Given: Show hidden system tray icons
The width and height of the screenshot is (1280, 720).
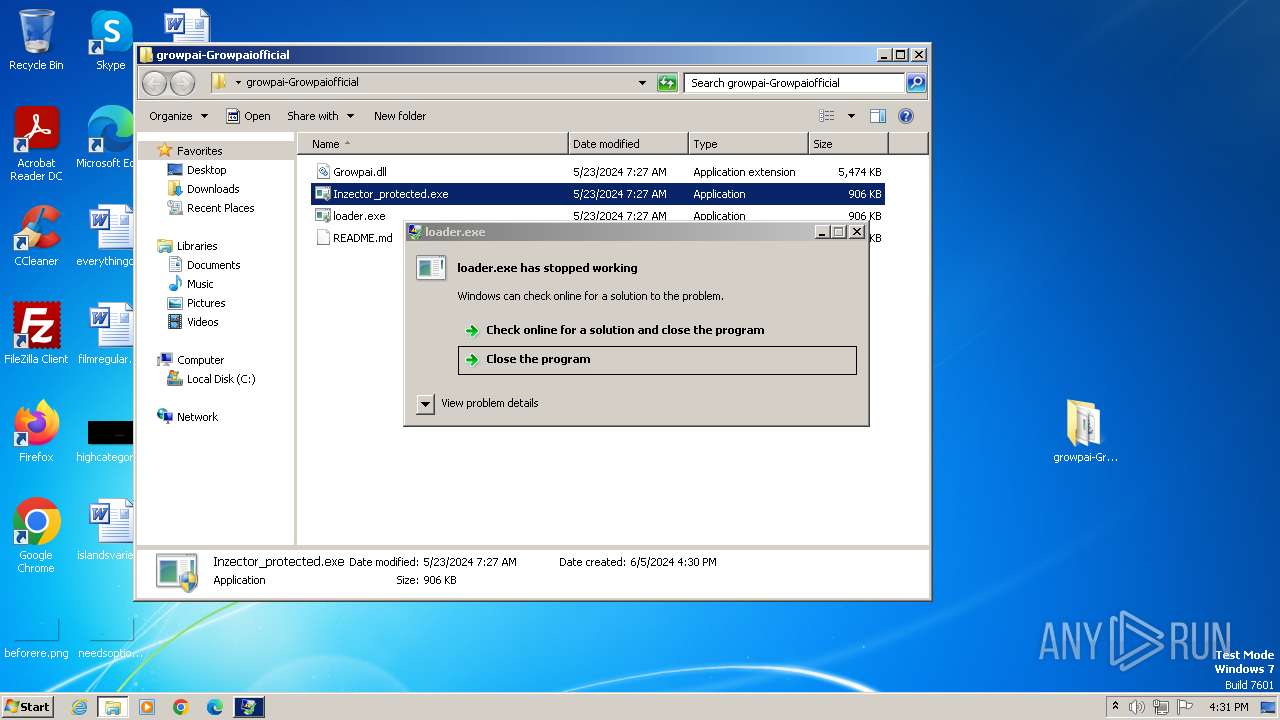Looking at the screenshot, I should point(1115,707).
